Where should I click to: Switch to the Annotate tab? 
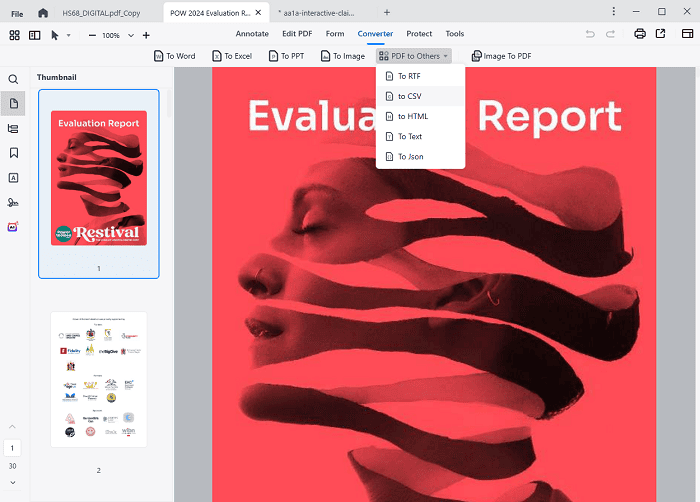click(252, 34)
